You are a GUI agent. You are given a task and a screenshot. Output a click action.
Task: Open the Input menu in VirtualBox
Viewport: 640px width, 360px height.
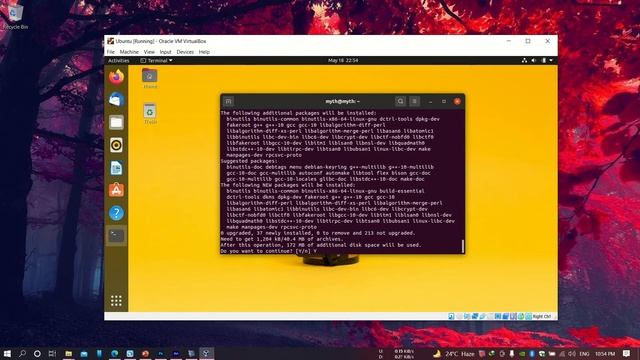click(x=165, y=52)
